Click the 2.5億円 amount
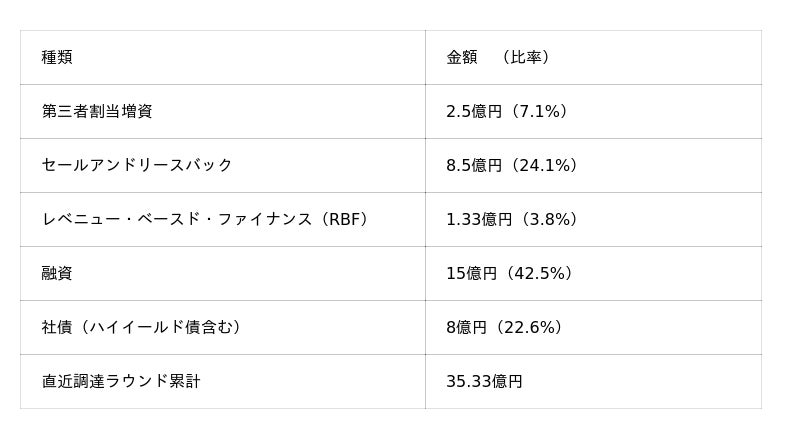 [474, 112]
